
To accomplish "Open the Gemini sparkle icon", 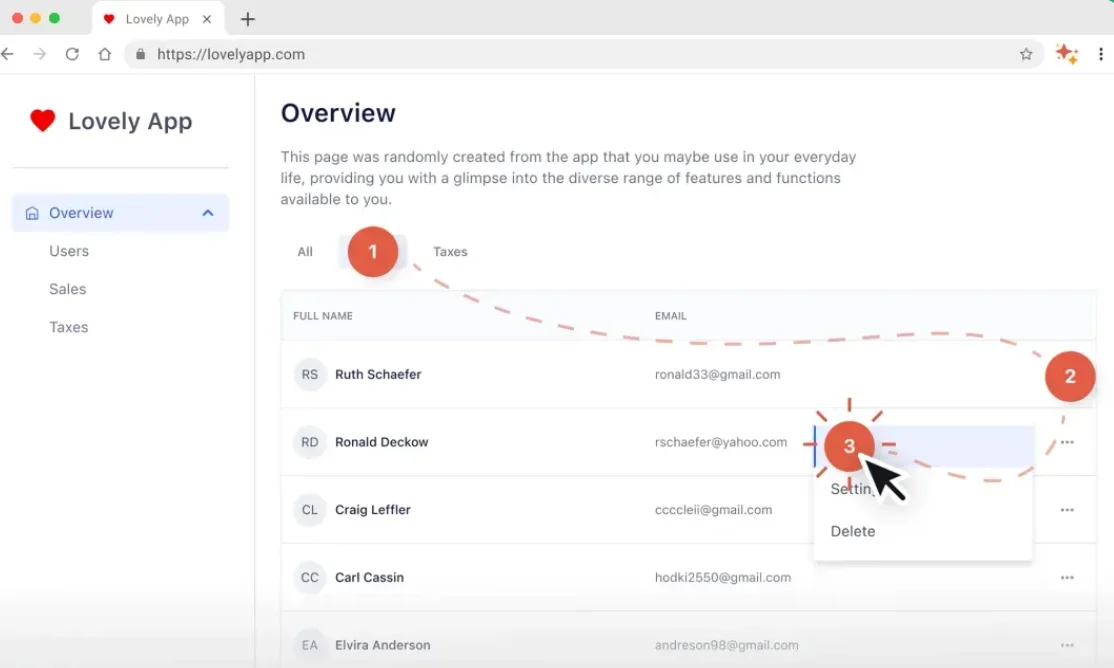I will (x=1066, y=53).
